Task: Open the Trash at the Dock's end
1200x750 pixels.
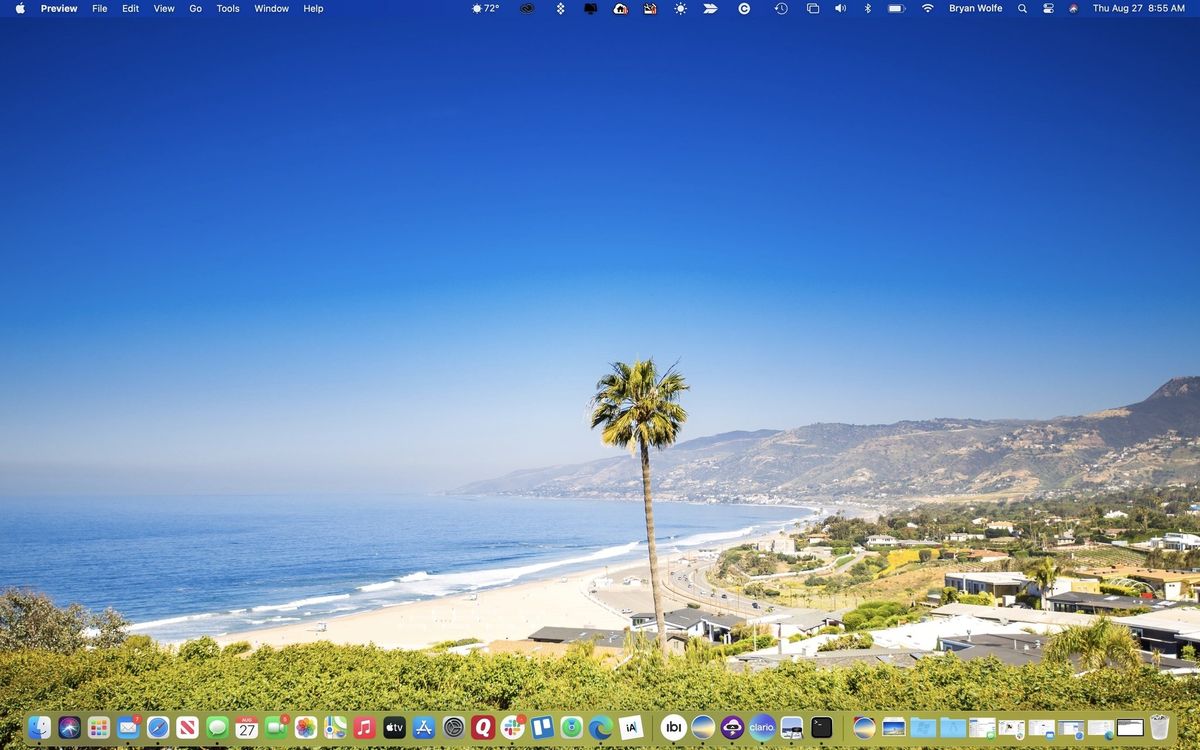Action: (1160, 727)
